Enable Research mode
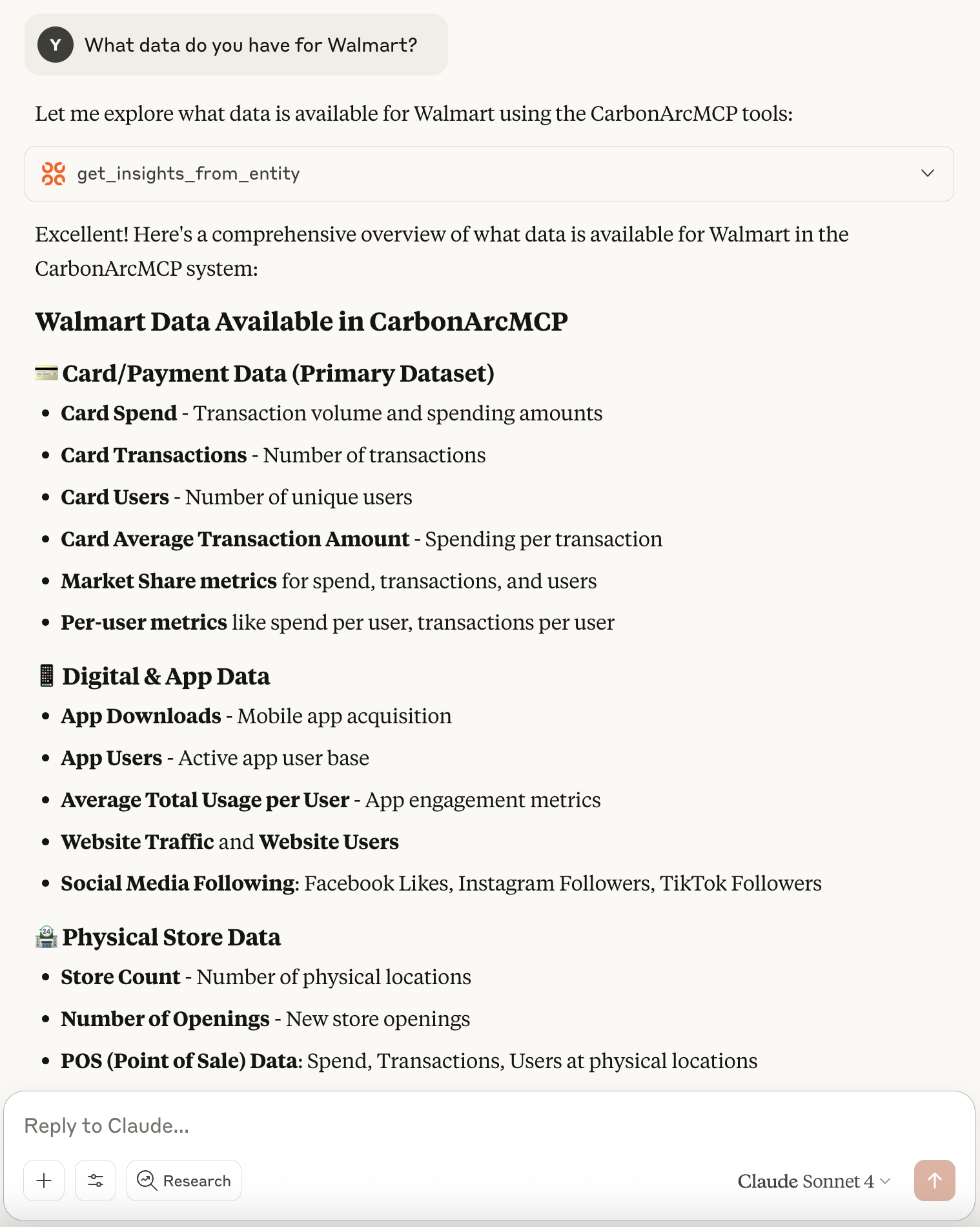The height and width of the screenshot is (1227, 980). [183, 1181]
